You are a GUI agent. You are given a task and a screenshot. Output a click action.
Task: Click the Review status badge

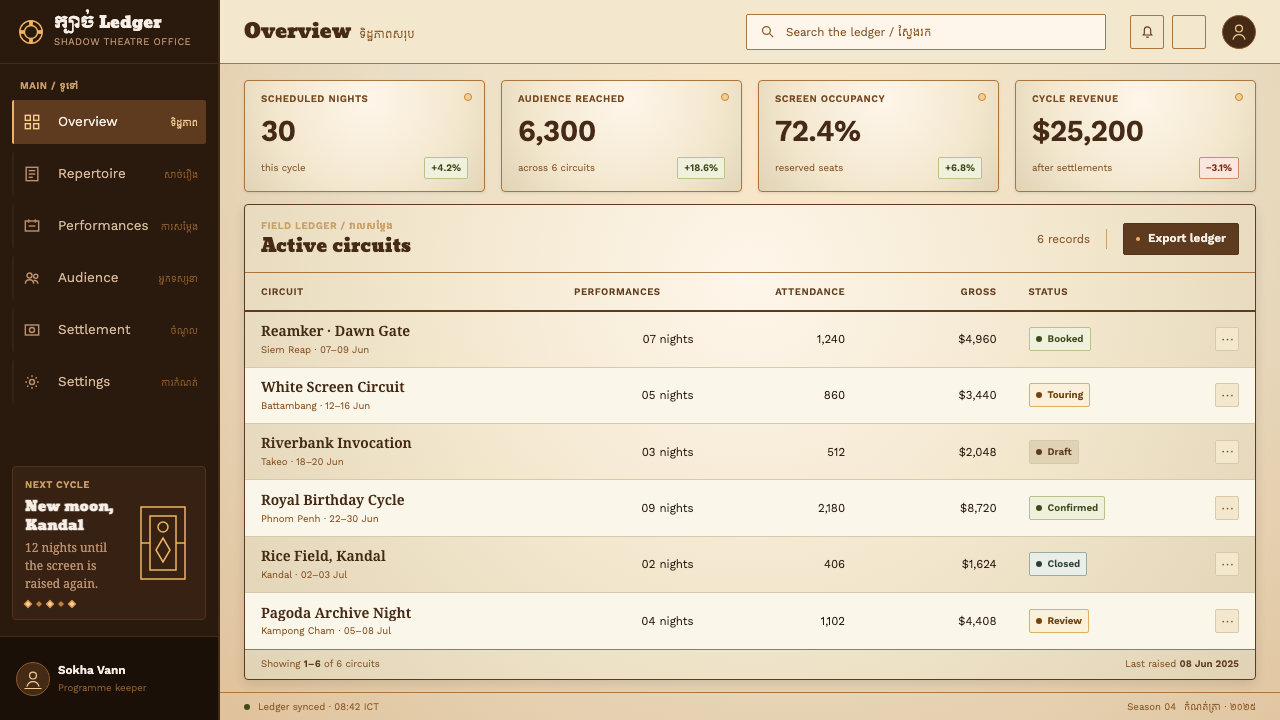pos(1059,621)
